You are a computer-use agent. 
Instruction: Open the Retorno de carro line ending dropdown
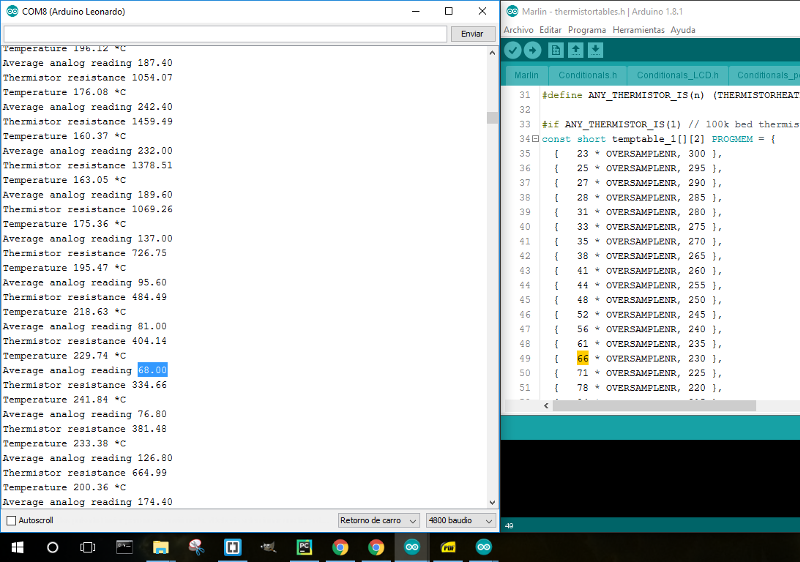click(379, 521)
